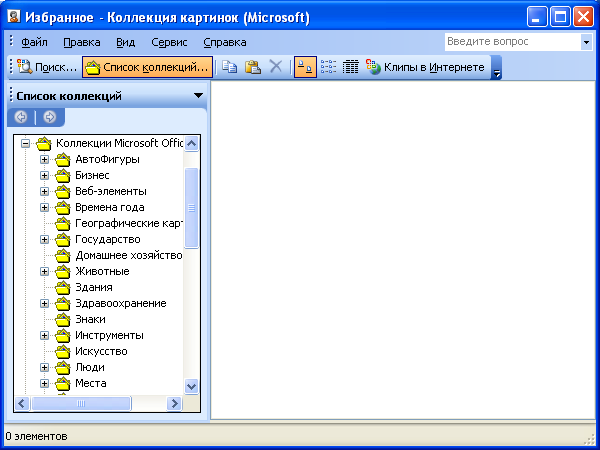Click the Искусство folder icon

(63, 352)
